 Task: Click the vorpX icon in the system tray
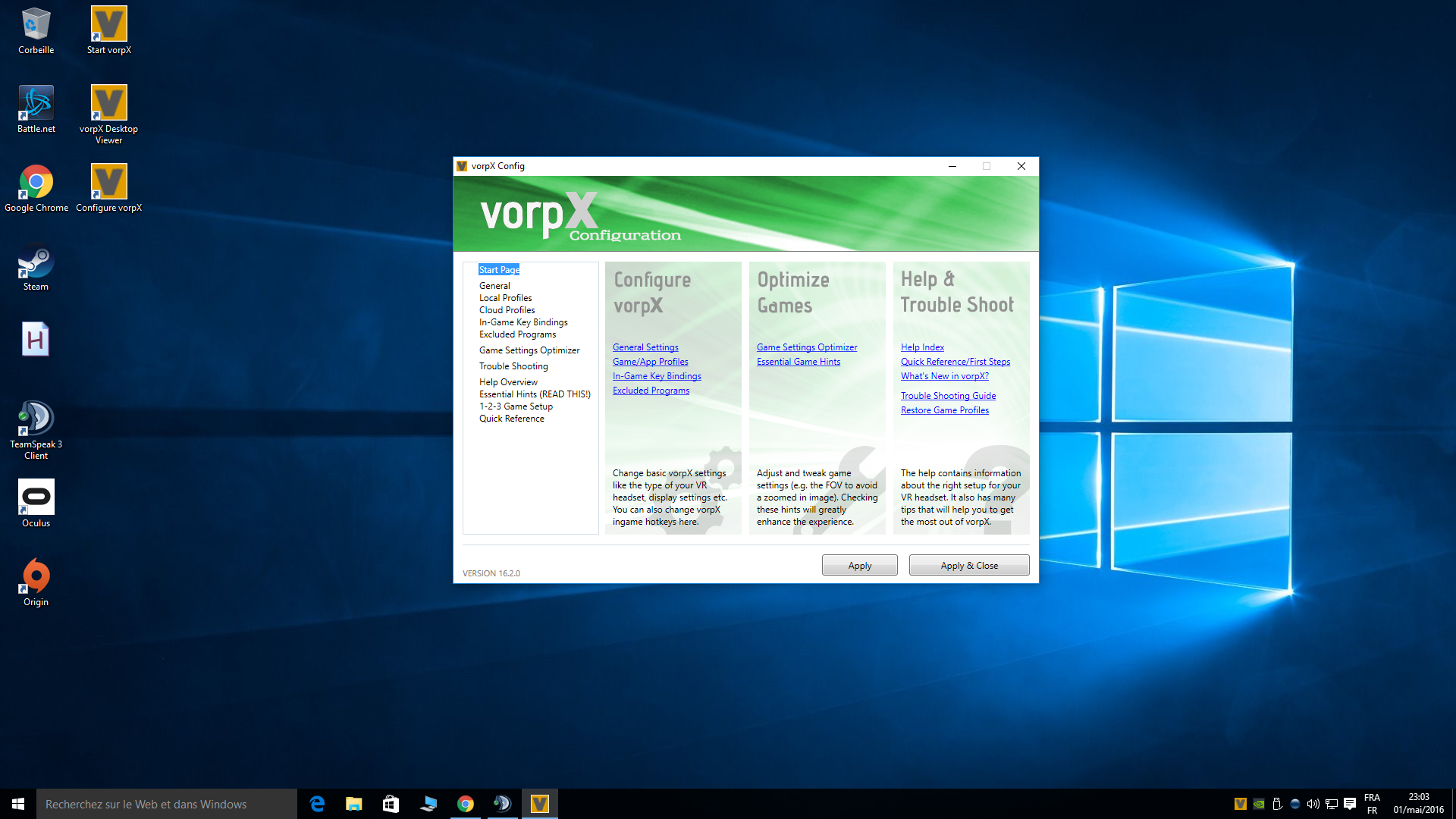tap(1241, 804)
